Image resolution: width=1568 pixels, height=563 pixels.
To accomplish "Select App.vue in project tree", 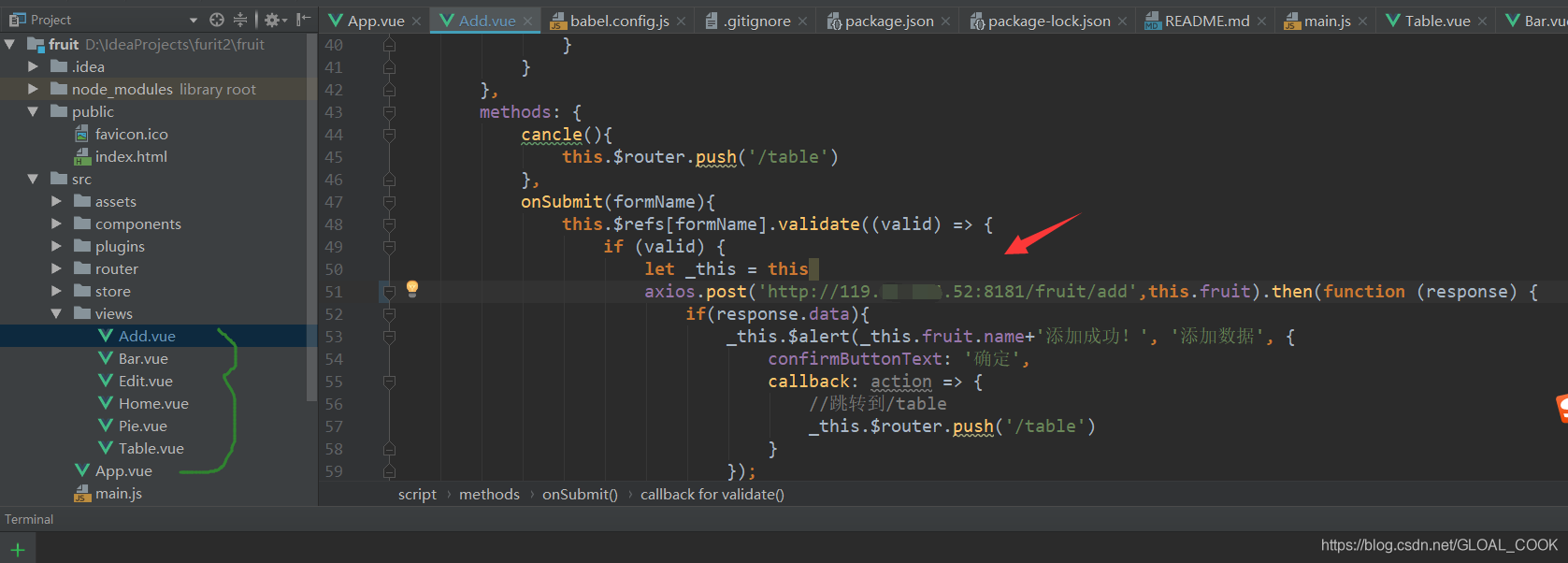I will (x=123, y=470).
